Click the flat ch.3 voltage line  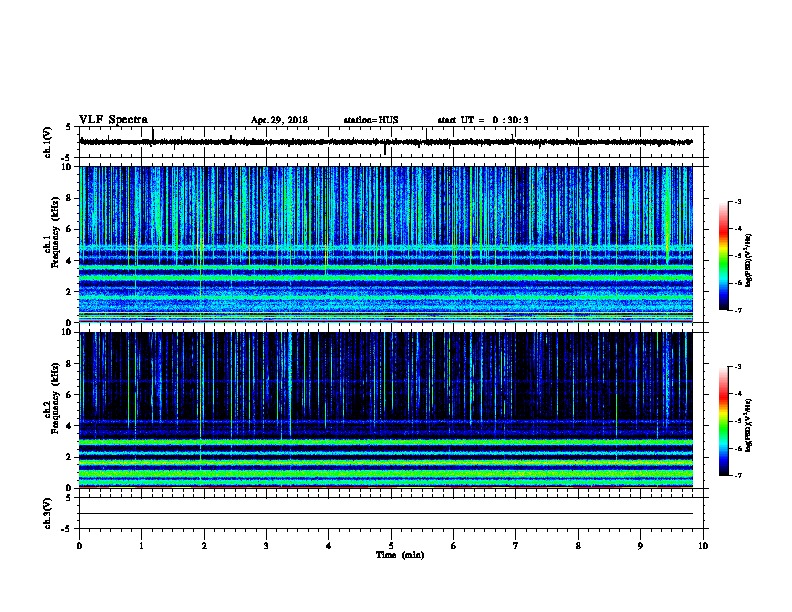(386, 514)
